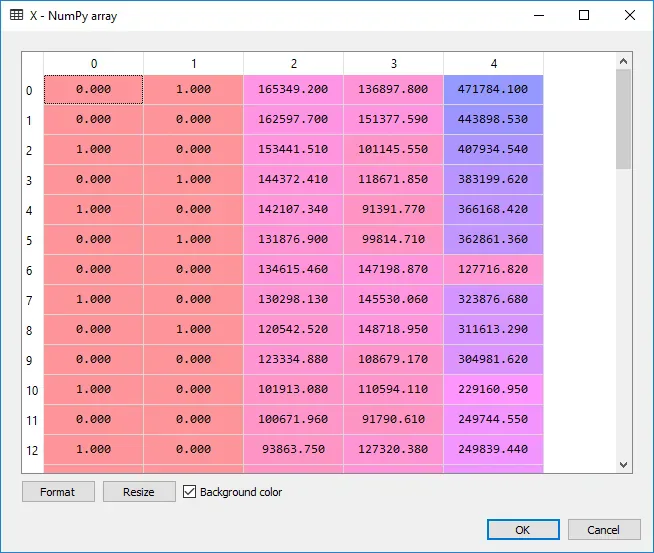Screen dimensions: 654x553
Task: Dismiss the dialog with Cancel
Action: tap(604, 530)
